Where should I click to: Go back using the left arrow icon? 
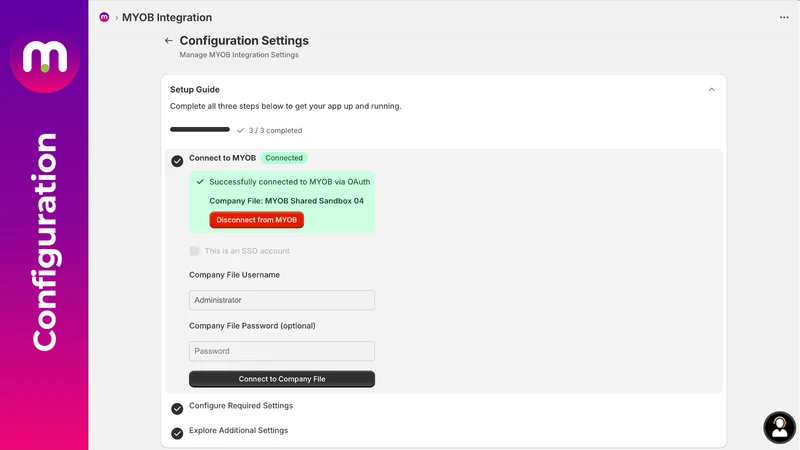coord(168,41)
